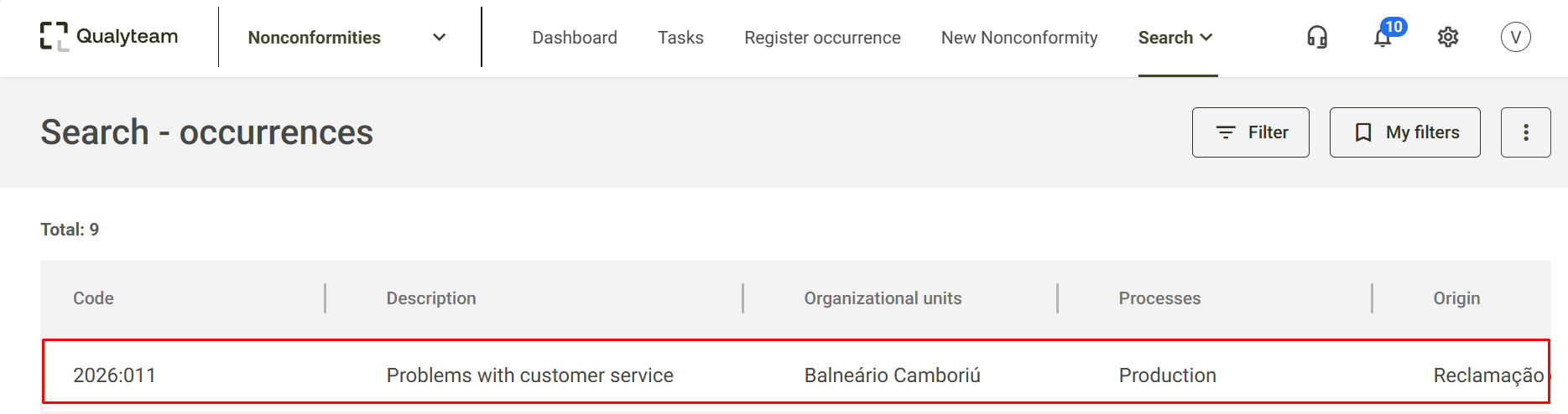Sort by the Code column header
Screen dimensions: 1568x414
click(x=93, y=298)
